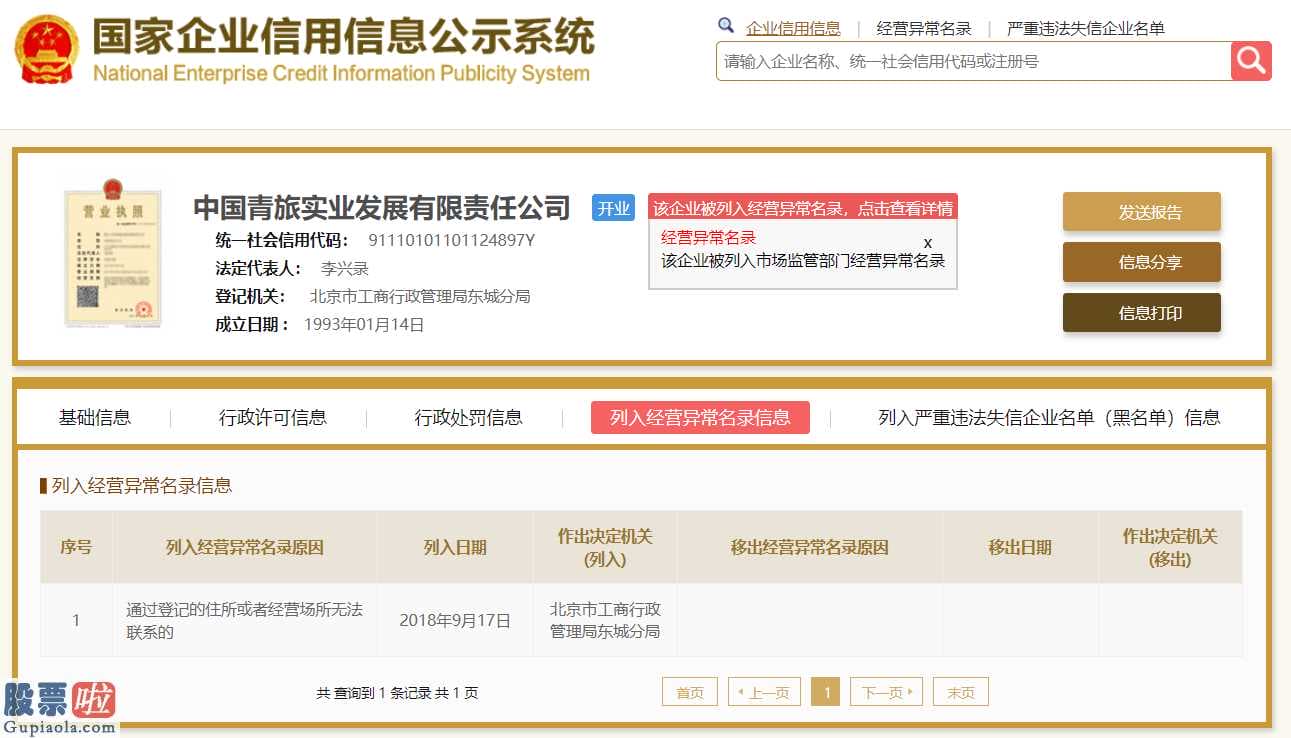This screenshot has width=1291, height=738.
Task: Select the 经营异常名录 search category
Action: coord(924,29)
